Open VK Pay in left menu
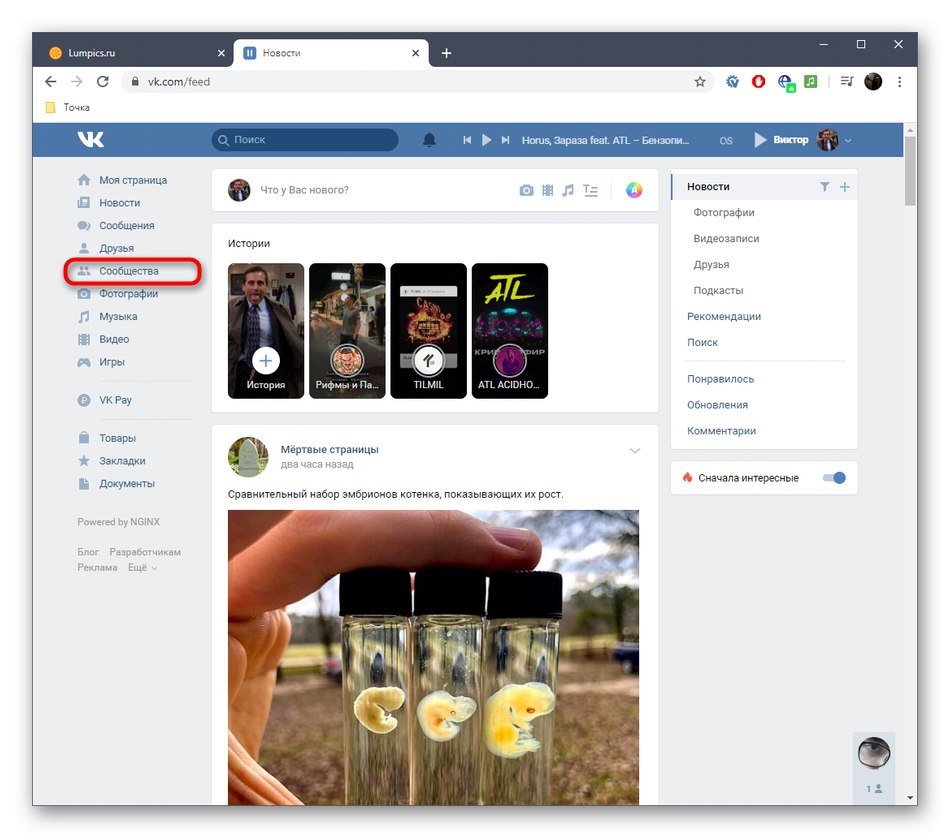The image size is (950, 838). coord(115,400)
